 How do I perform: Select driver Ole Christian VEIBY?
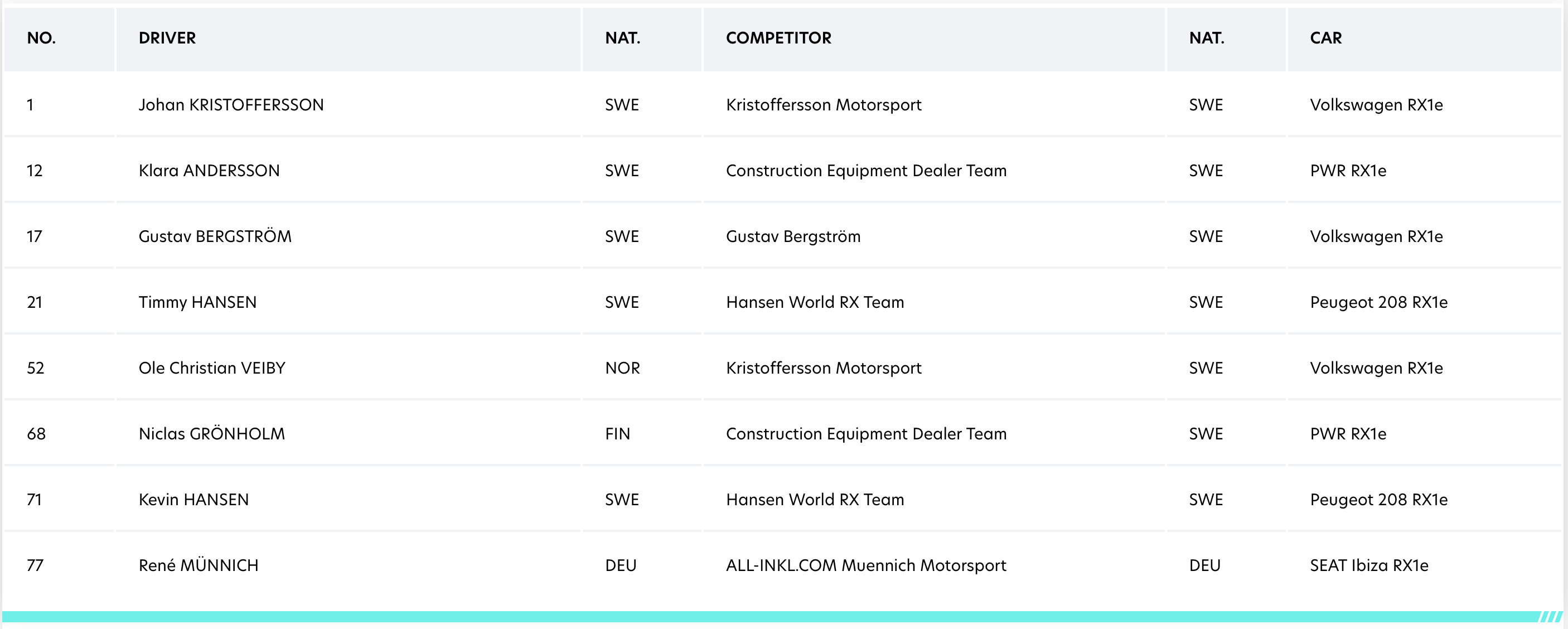point(212,368)
